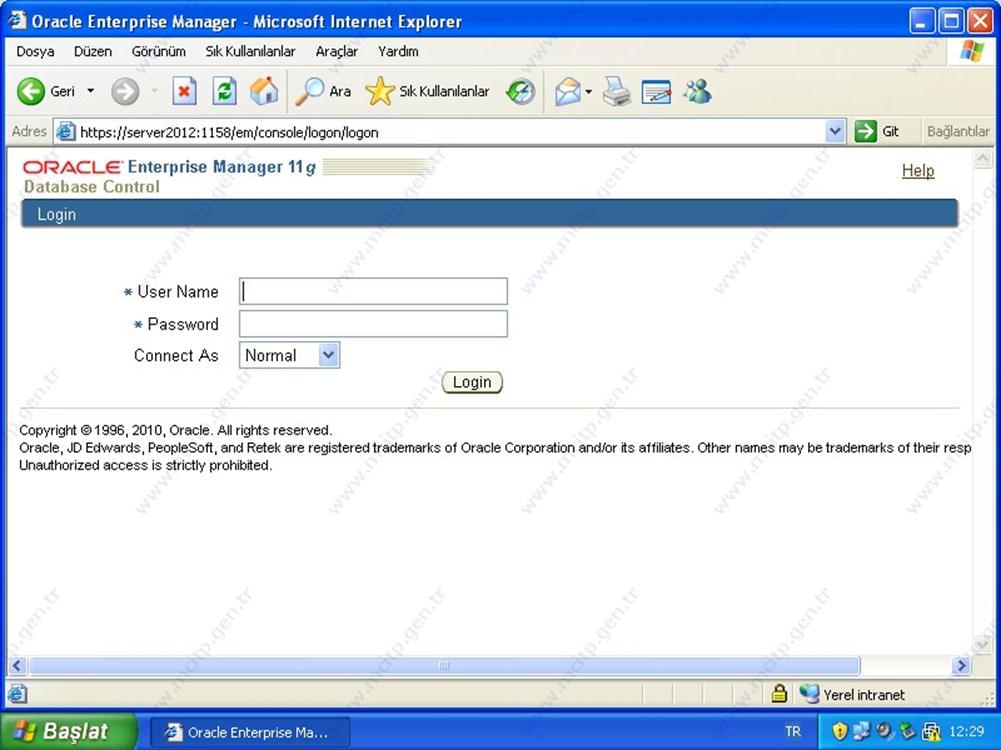Screen dimensions: 1001x750
Task: Click in the Password field
Action: click(x=373, y=324)
